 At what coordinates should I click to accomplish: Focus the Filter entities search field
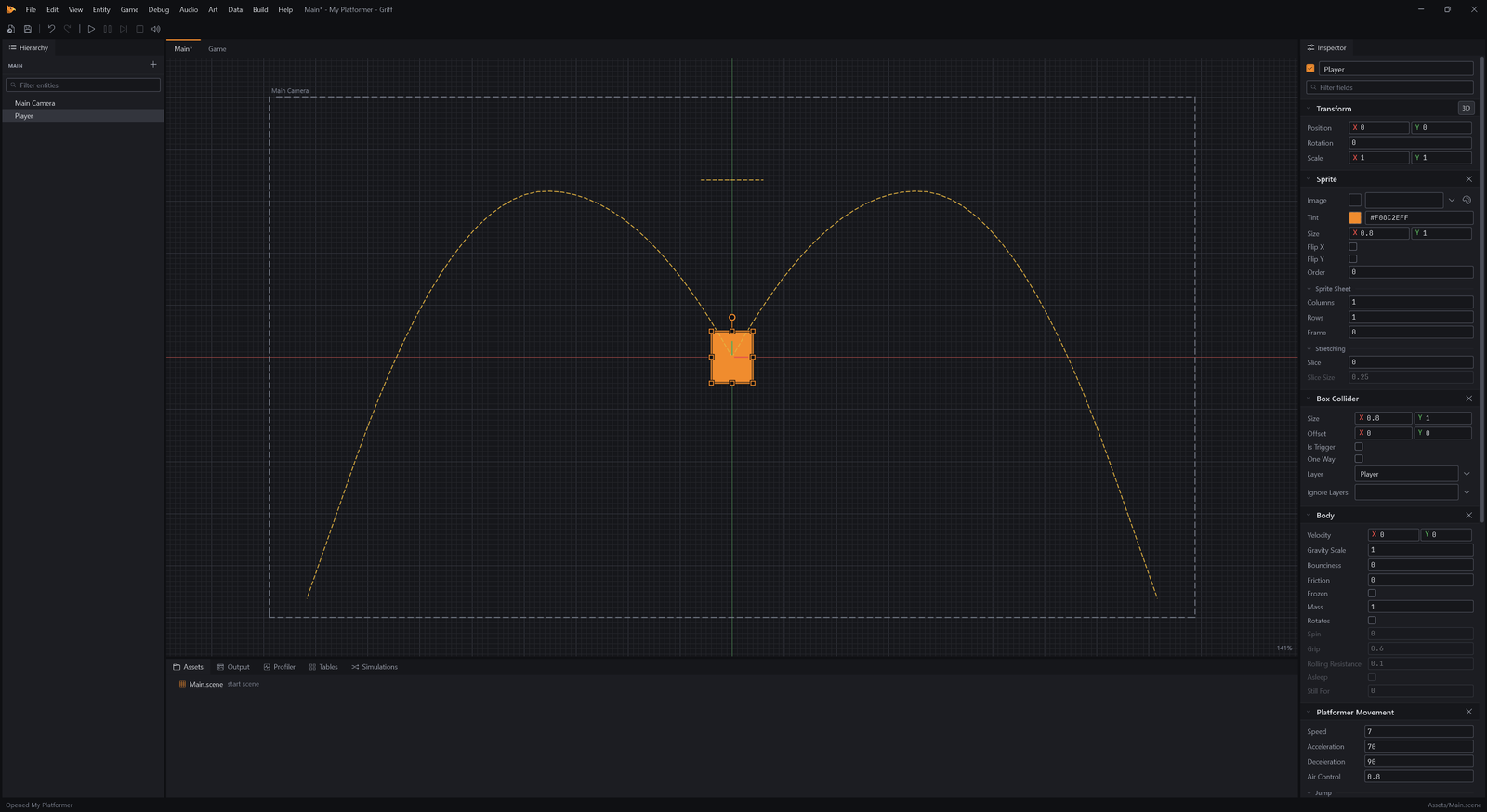pyautogui.click(x=84, y=85)
